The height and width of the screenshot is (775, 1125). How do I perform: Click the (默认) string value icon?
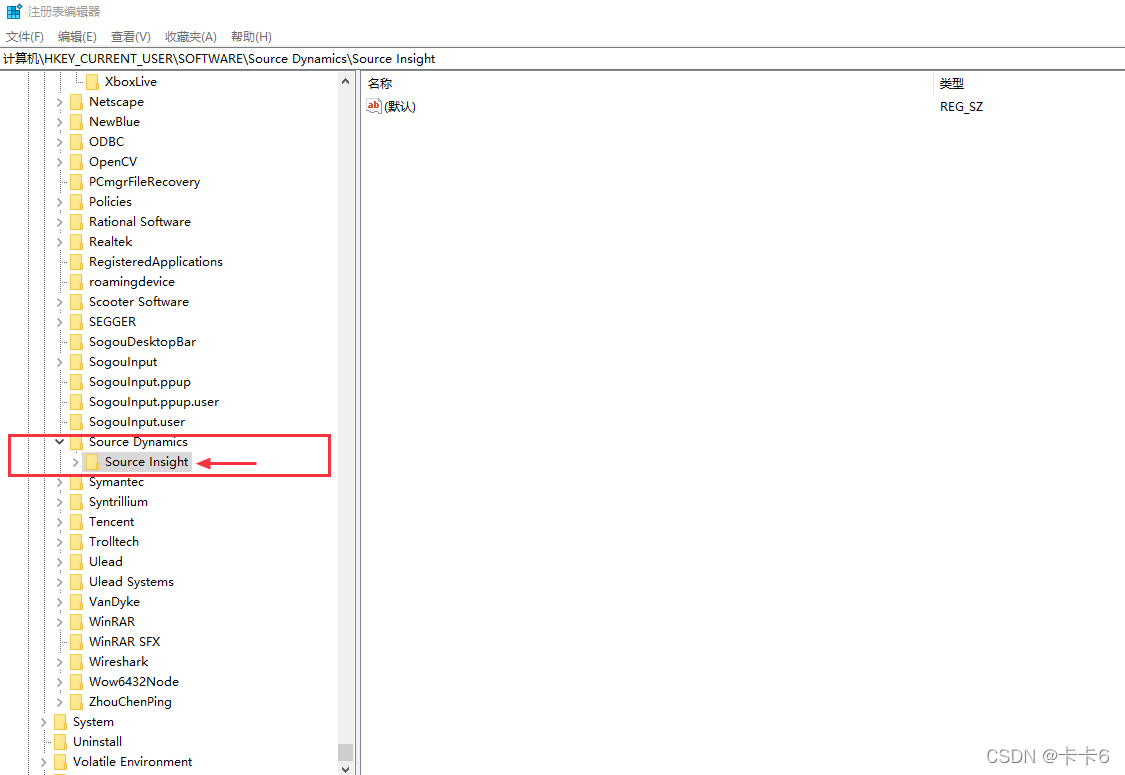pos(374,106)
